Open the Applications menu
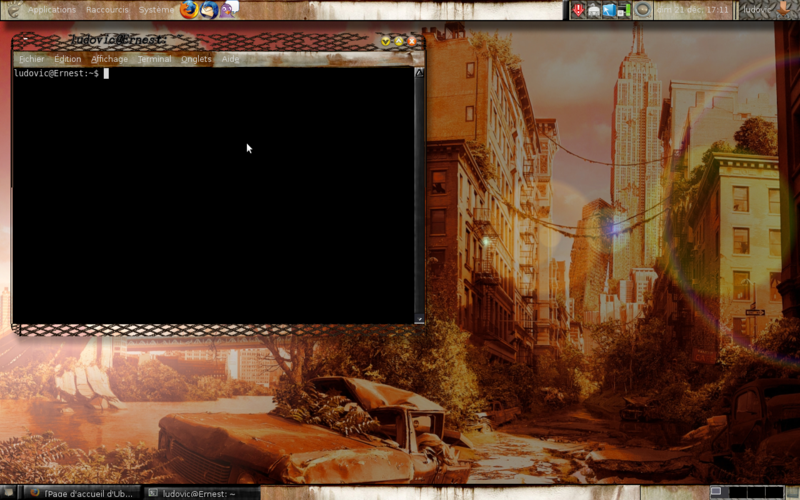This screenshot has height=500, width=800. [52, 10]
